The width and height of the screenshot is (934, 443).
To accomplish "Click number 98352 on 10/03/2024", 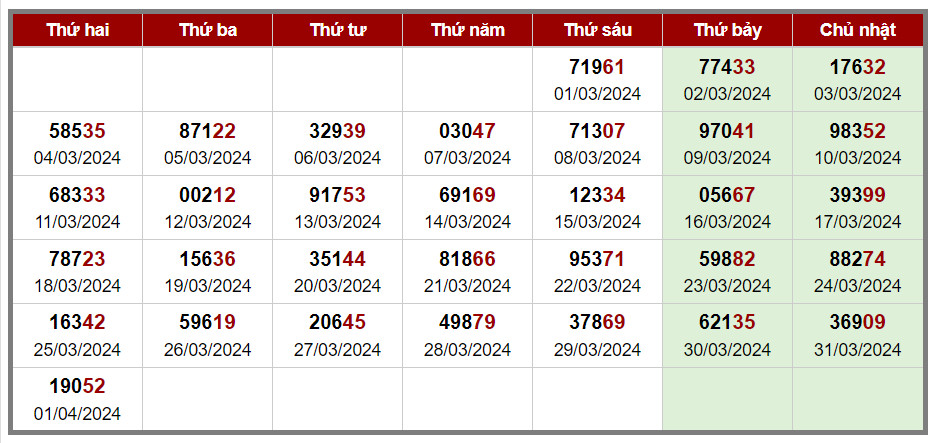I will tap(858, 143).
